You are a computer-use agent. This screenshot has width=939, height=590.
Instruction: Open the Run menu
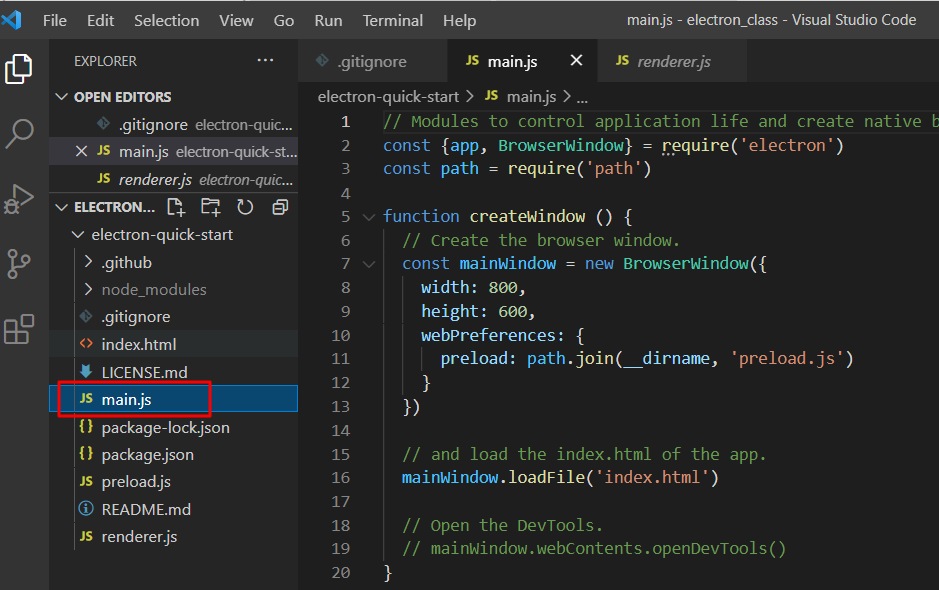[x=328, y=20]
